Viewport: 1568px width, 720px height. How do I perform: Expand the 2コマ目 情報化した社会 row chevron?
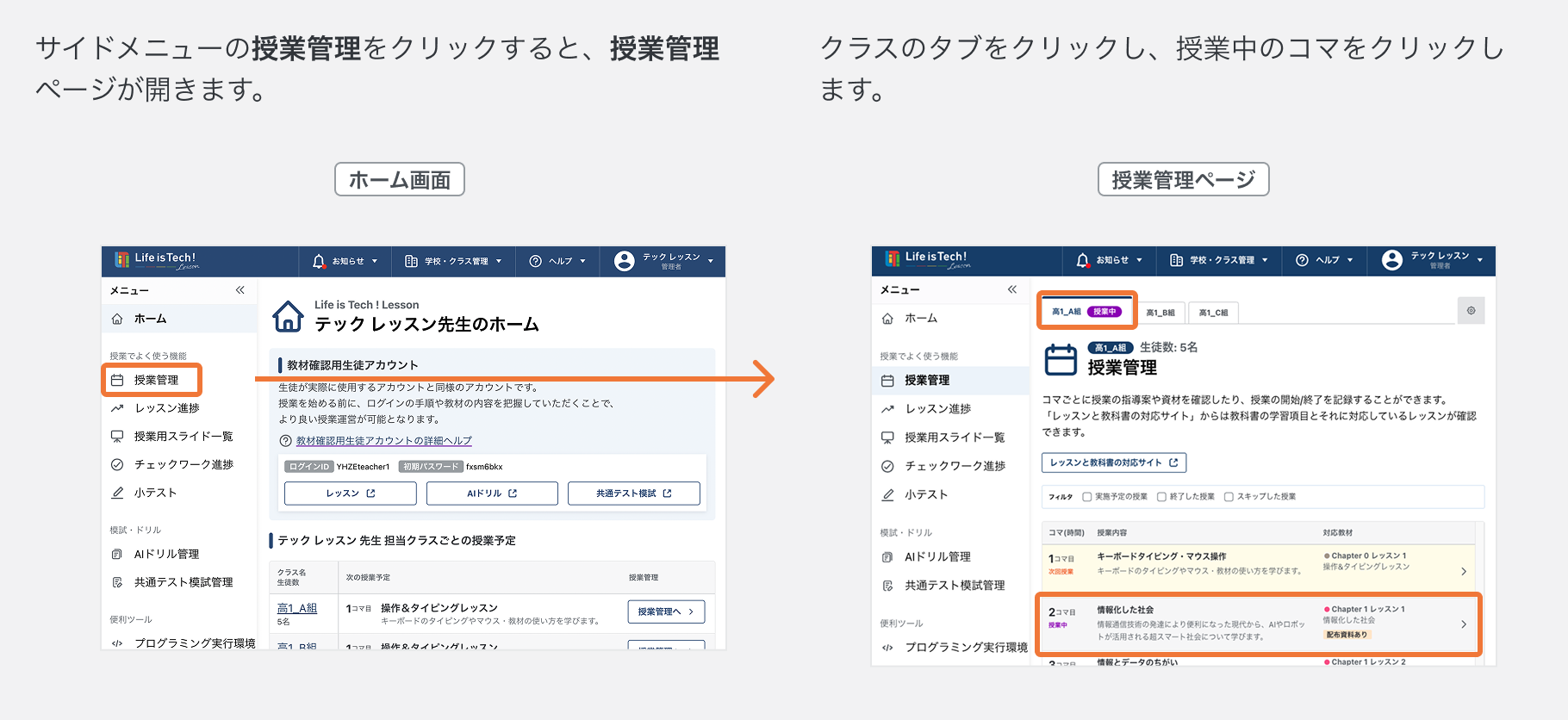1464,624
